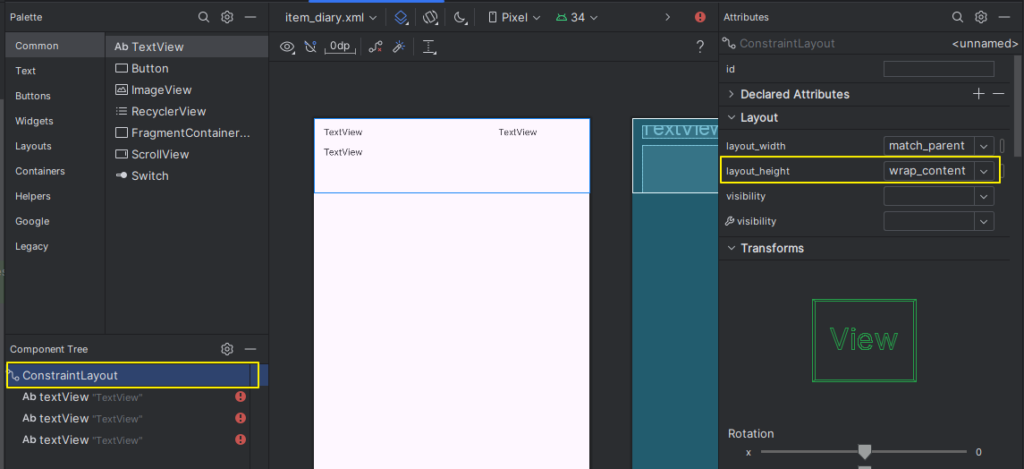Open the Pixel device dropdown
Viewport: 1024px width, 469px height.
(x=515, y=18)
